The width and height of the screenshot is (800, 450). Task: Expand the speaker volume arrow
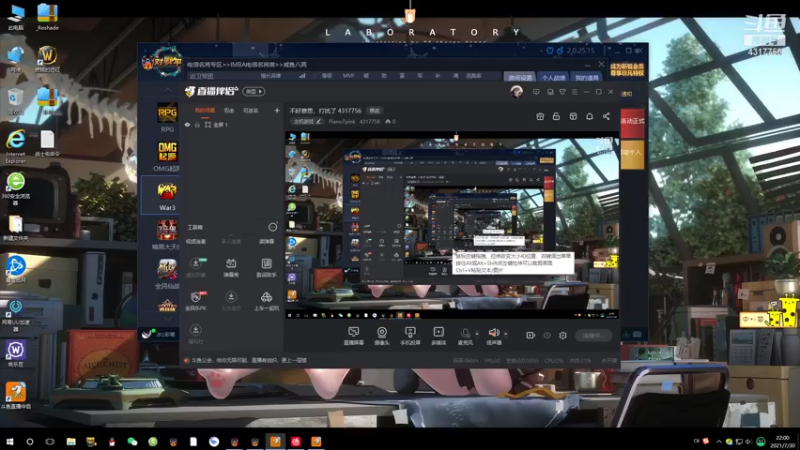point(506,334)
